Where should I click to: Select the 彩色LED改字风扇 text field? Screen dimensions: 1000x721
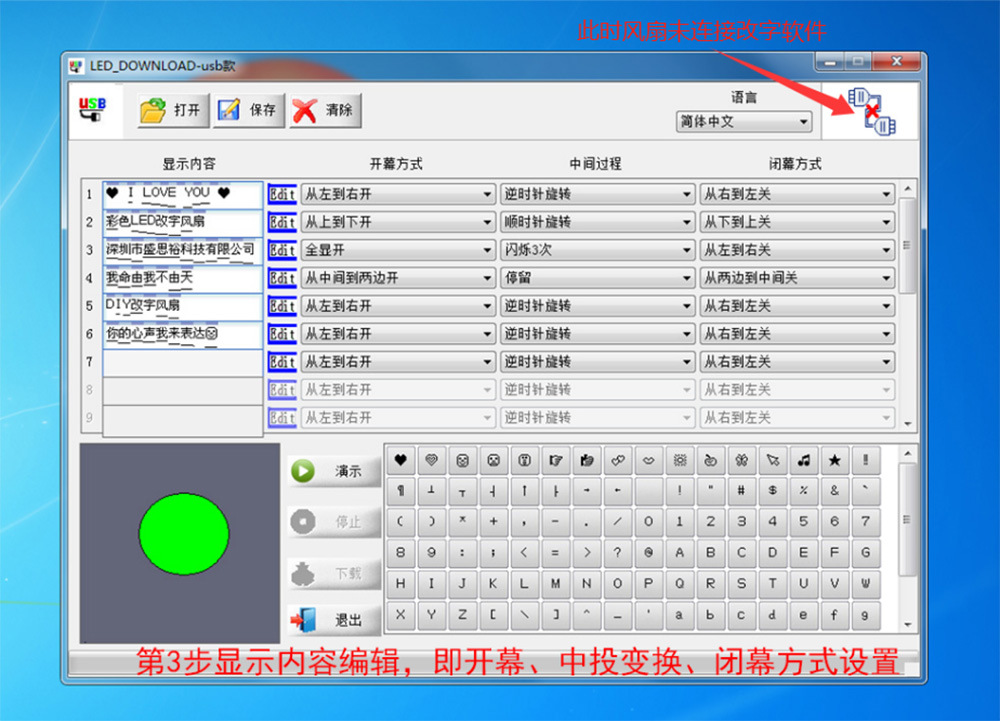point(182,222)
